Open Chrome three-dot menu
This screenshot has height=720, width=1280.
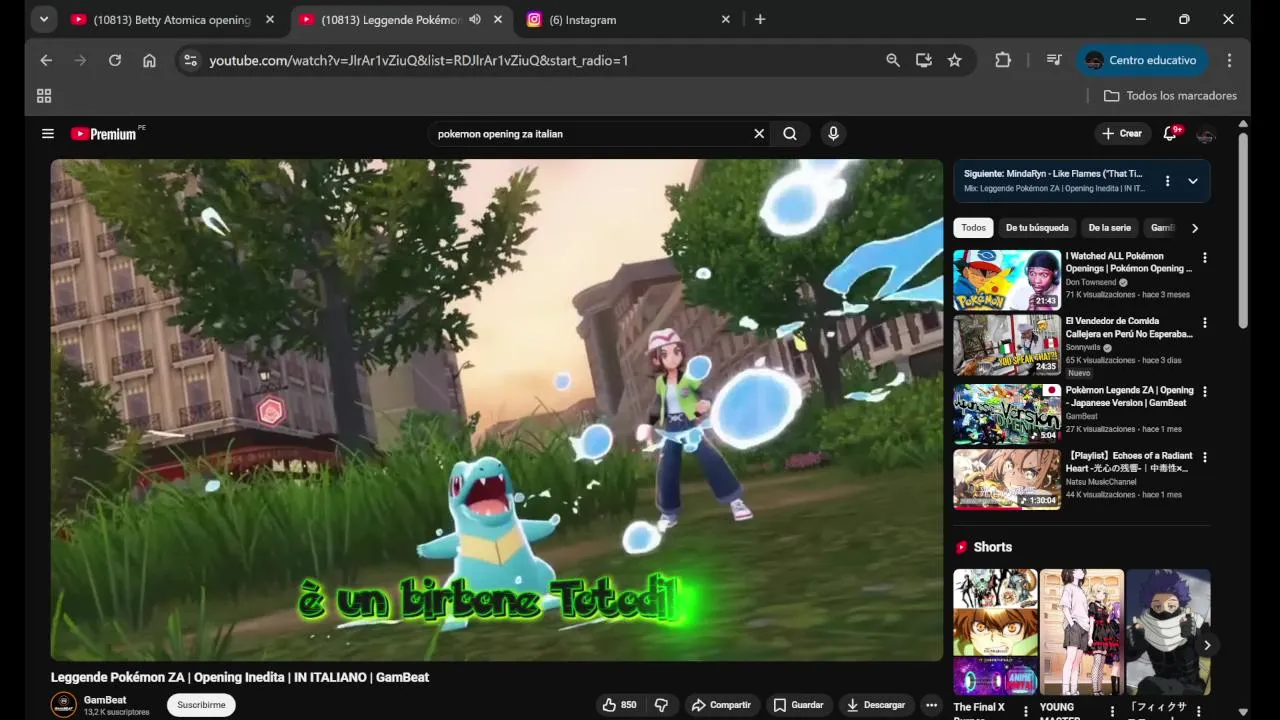click(x=1229, y=60)
